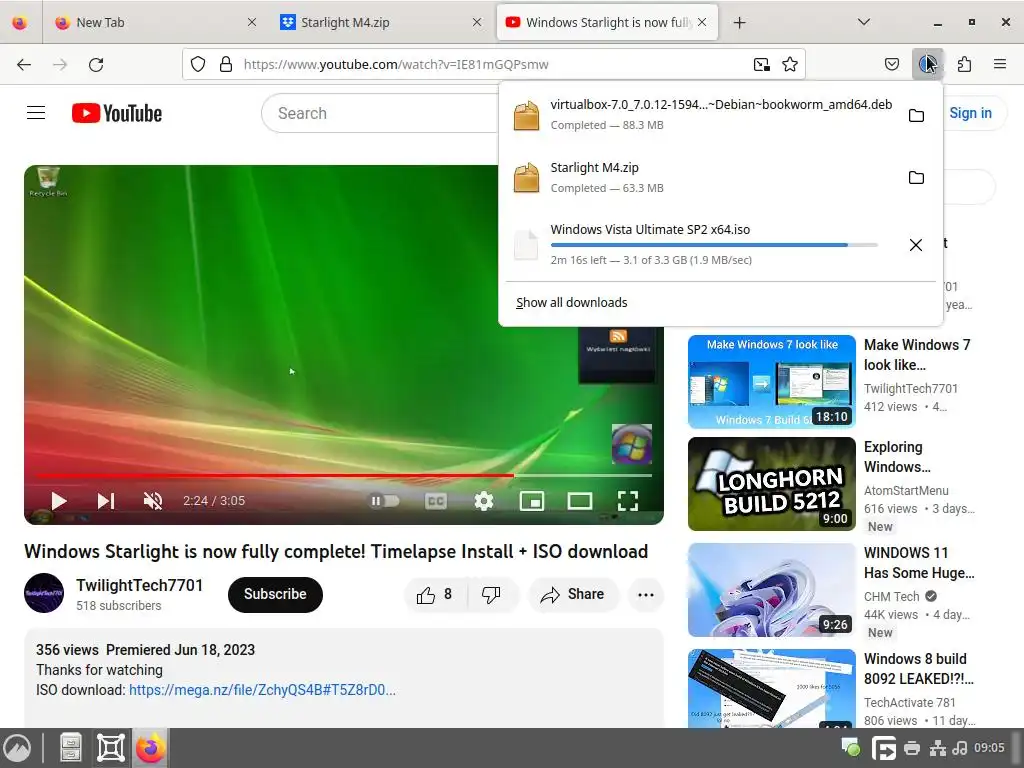The height and width of the screenshot is (768, 1024).
Task: Toggle closed captions in the player
Action: click(x=436, y=501)
